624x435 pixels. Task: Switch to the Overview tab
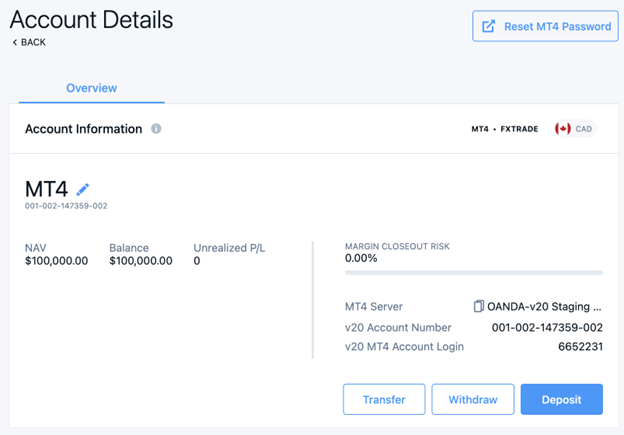[x=91, y=88]
